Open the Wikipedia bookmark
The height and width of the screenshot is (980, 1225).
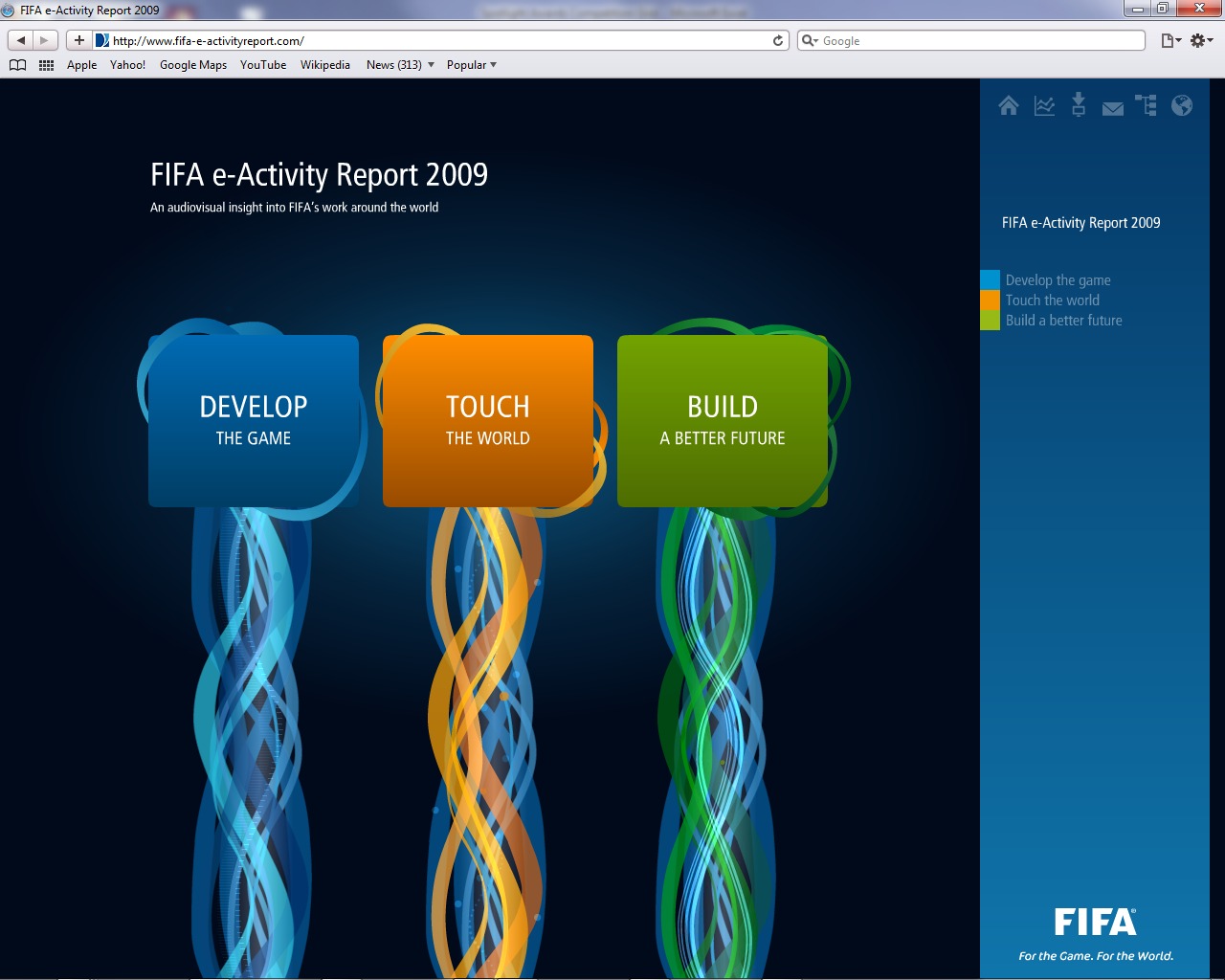pos(324,65)
